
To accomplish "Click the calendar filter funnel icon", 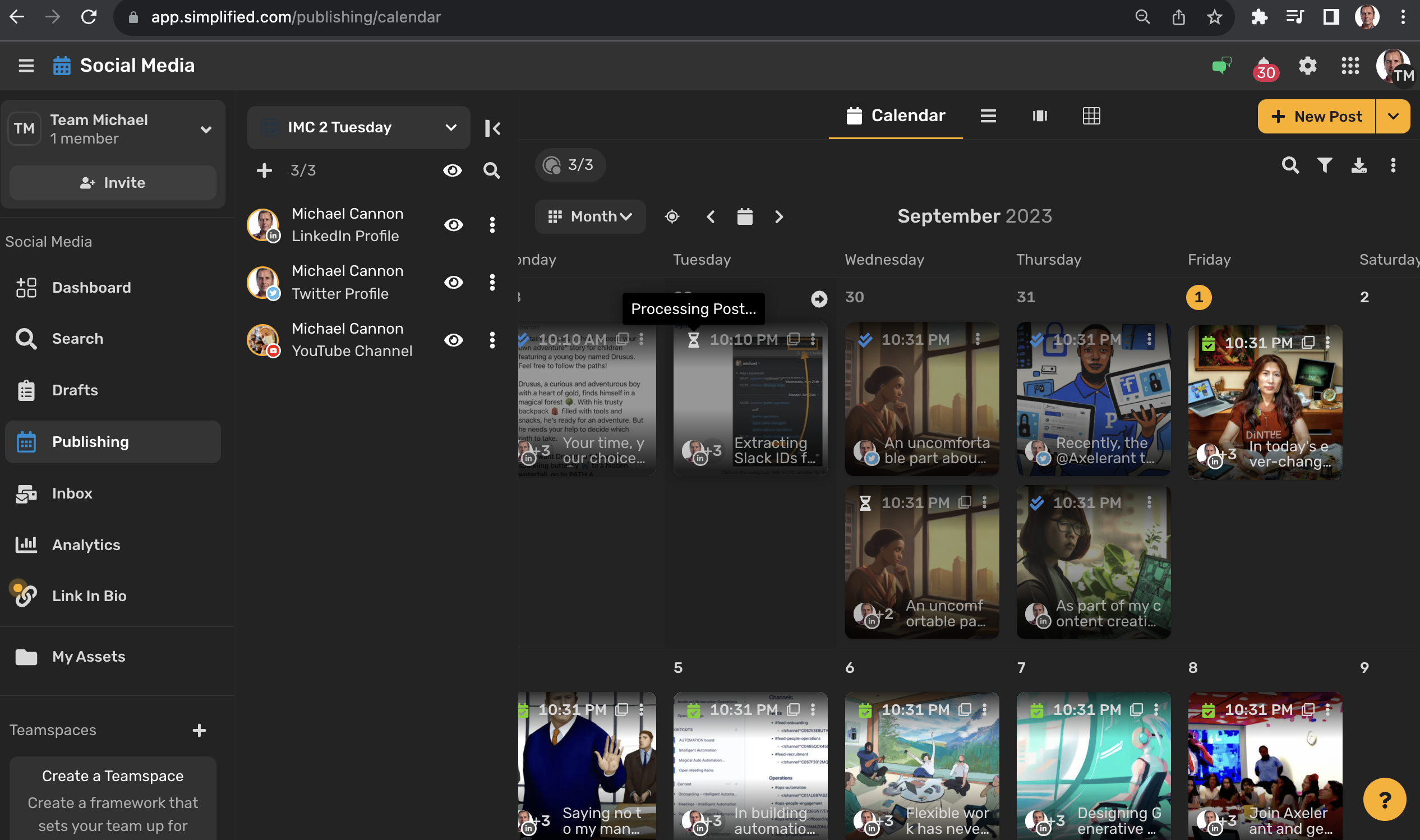I will pos(1324,165).
